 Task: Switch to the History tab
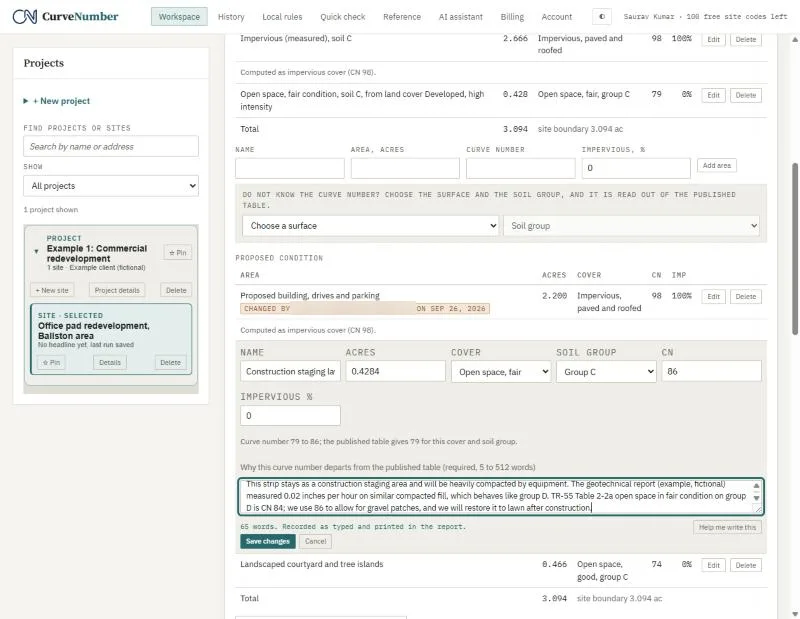(x=231, y=17)
